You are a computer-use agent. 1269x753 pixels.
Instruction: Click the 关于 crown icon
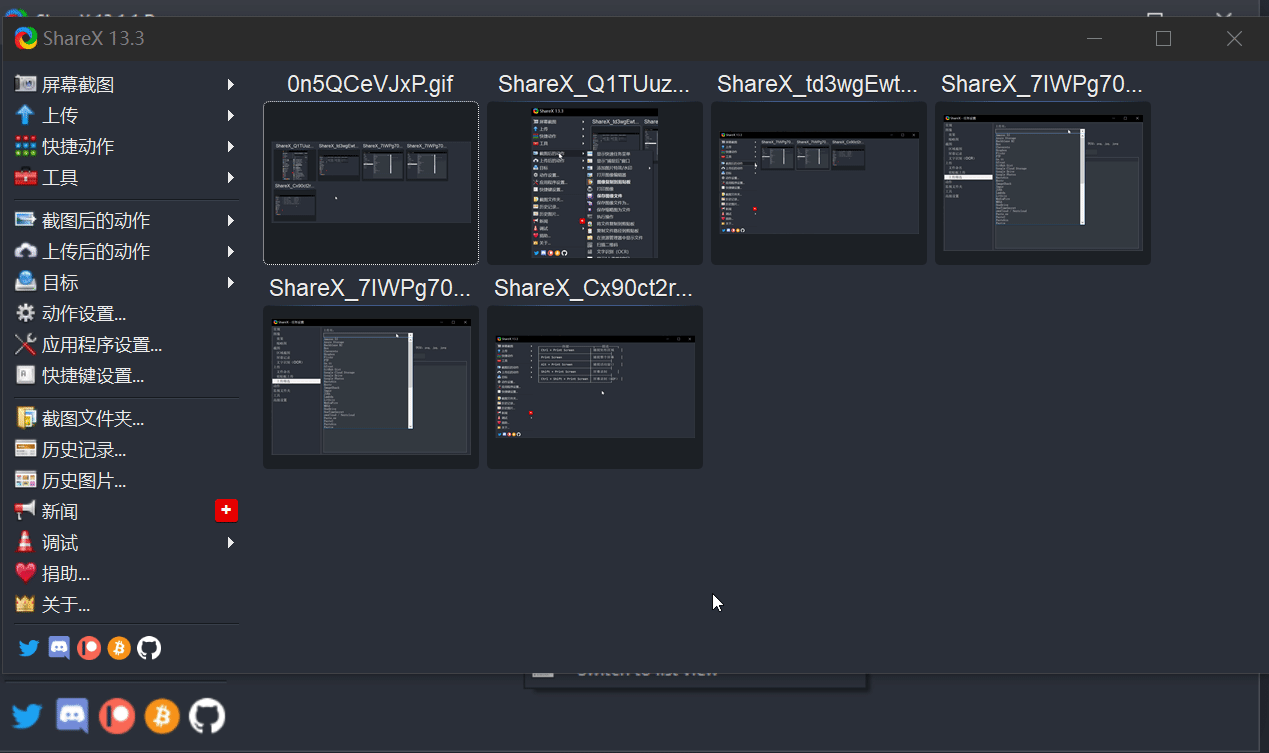click(26, 605)
